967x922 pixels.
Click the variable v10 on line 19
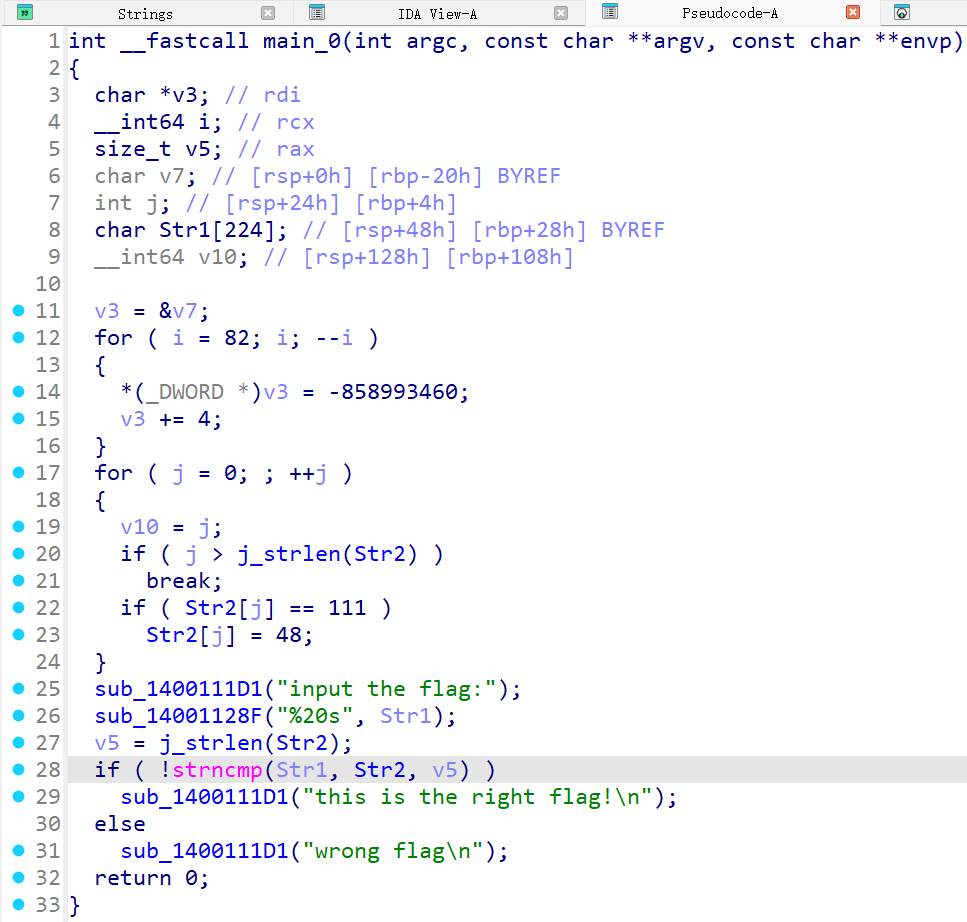click(x=138, y=526)
